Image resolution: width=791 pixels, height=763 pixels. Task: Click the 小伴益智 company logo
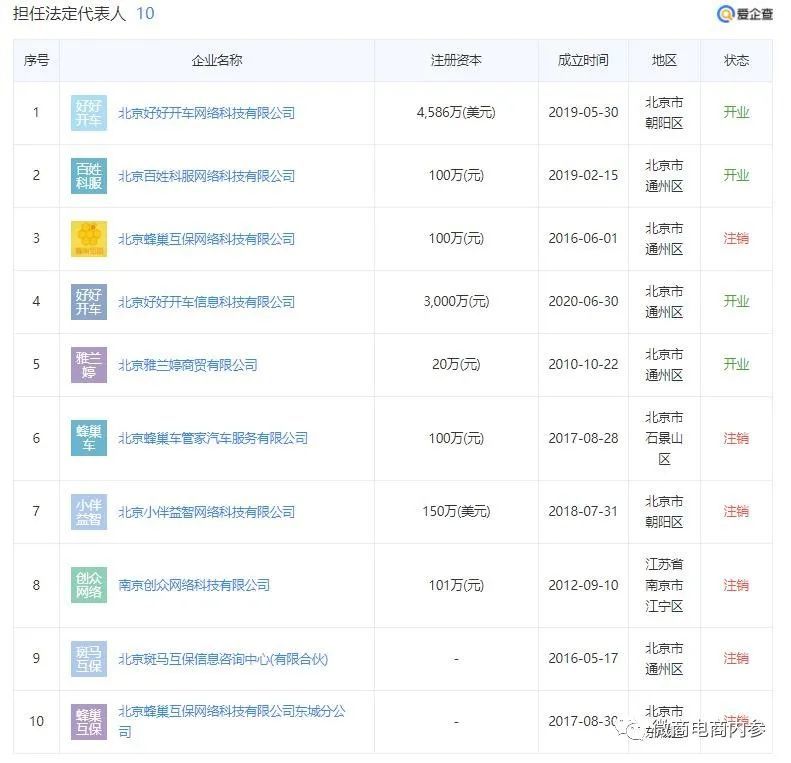(x=89, y=512)
